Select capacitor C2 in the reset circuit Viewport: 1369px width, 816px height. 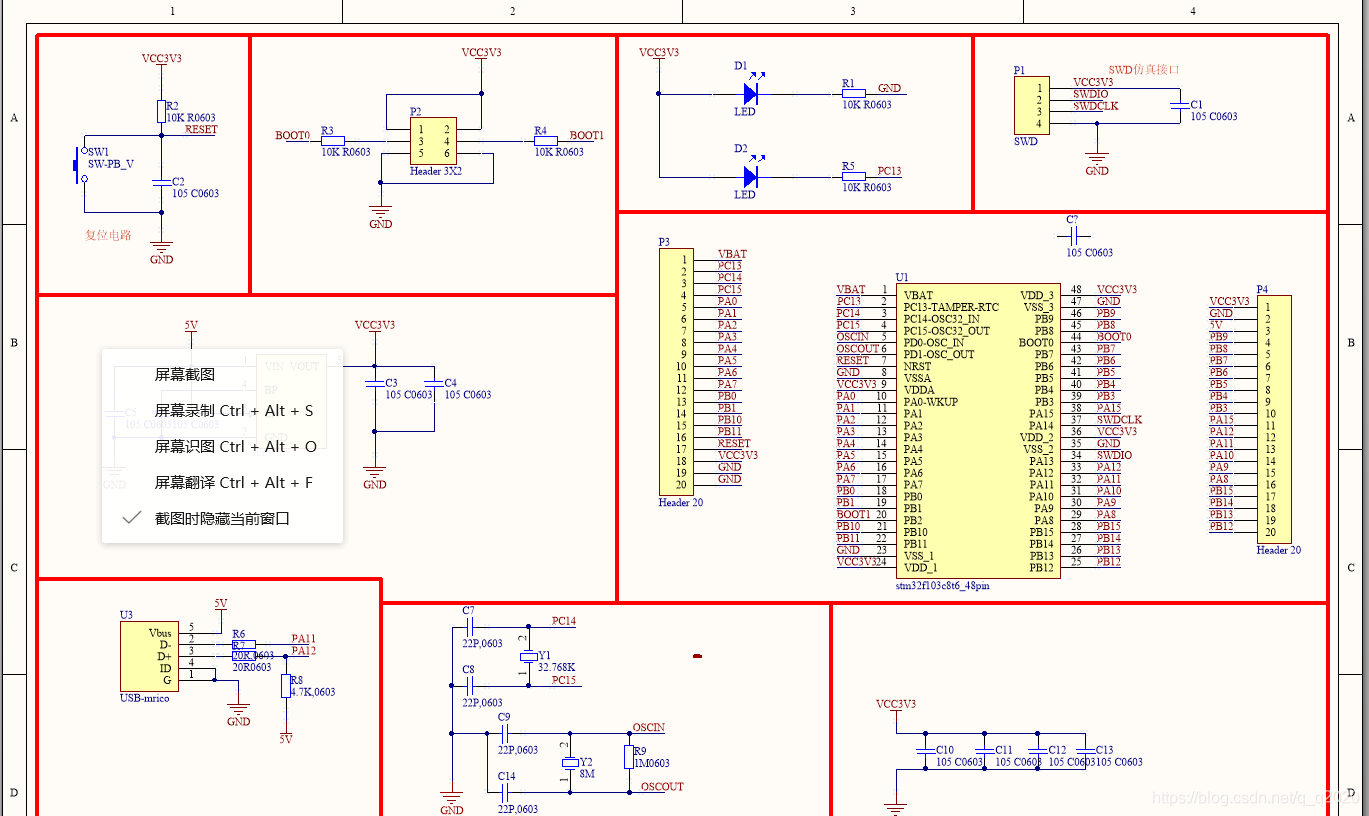pos(160,182)
